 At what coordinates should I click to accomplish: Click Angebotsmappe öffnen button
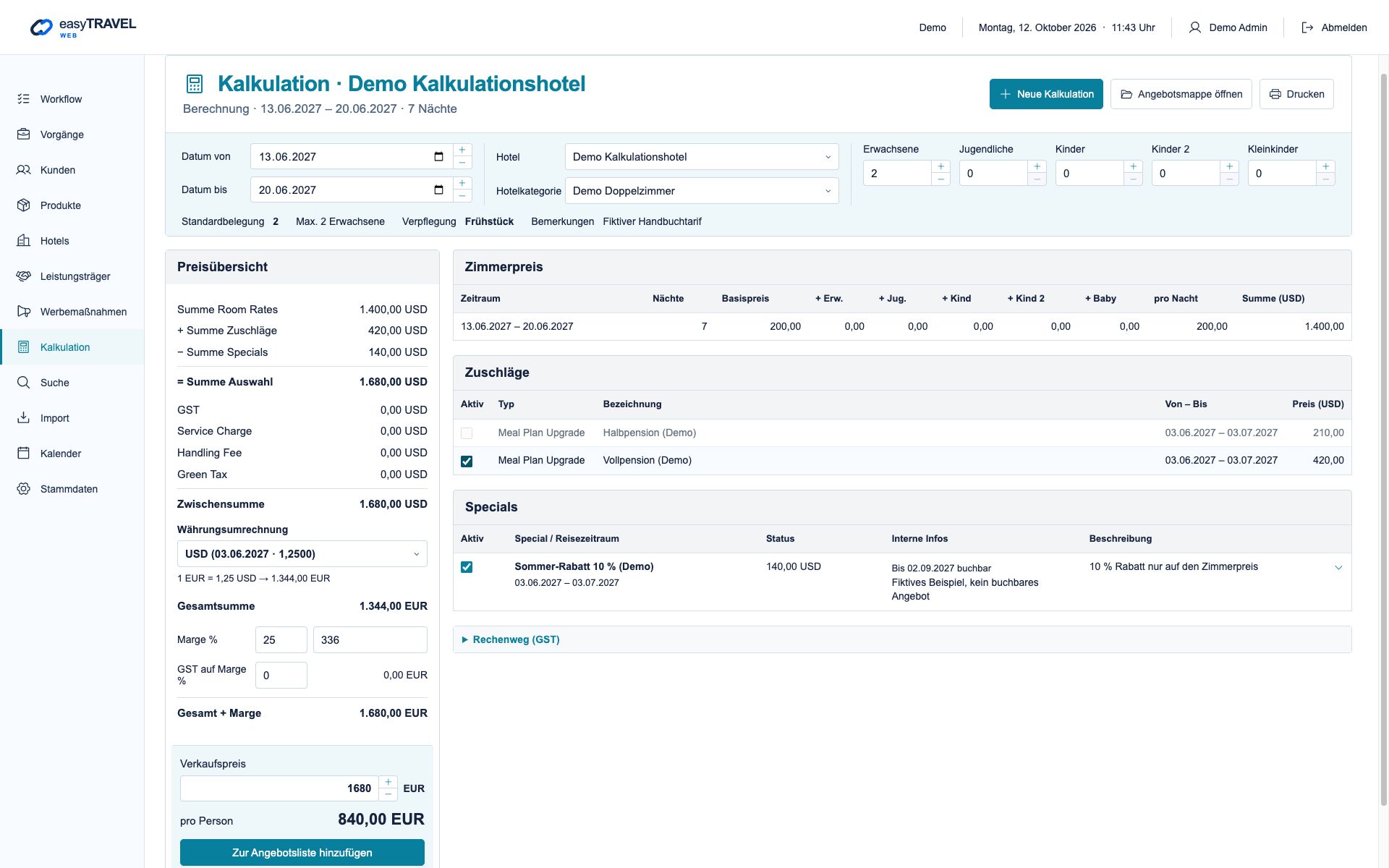1181,94
